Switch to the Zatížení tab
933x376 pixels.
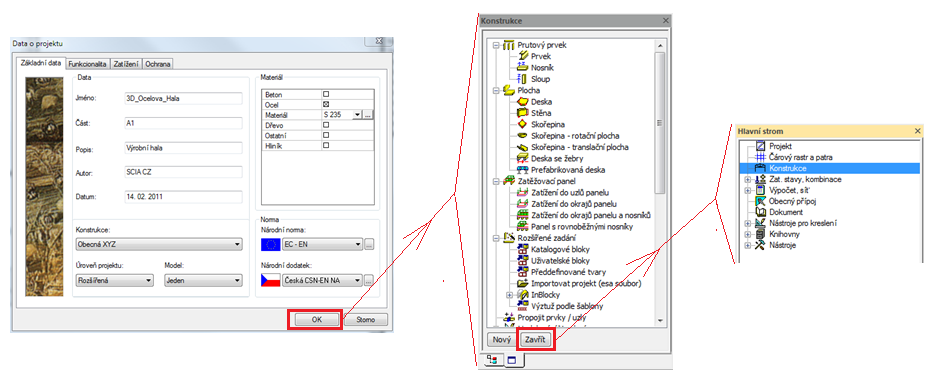click(126, 64)
